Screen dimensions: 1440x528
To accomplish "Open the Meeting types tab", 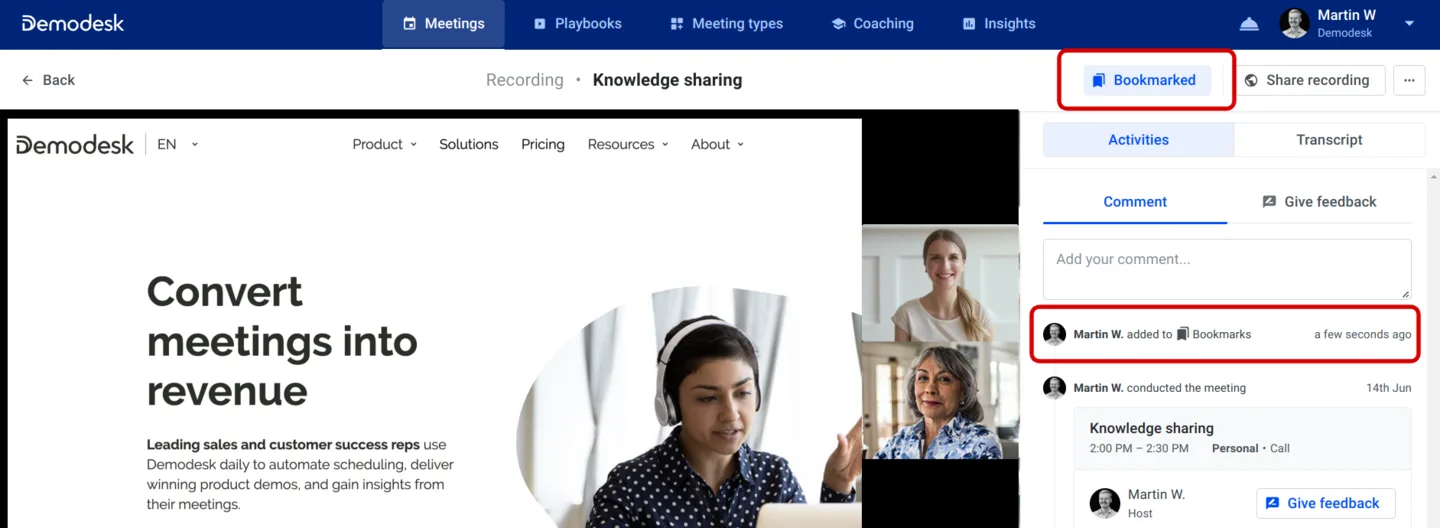I will 726,24.
